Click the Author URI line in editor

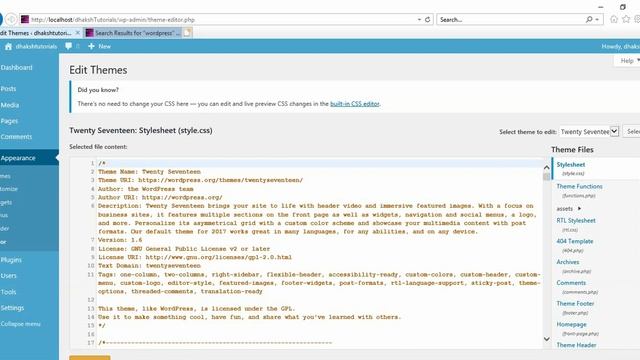coord(160,197)
